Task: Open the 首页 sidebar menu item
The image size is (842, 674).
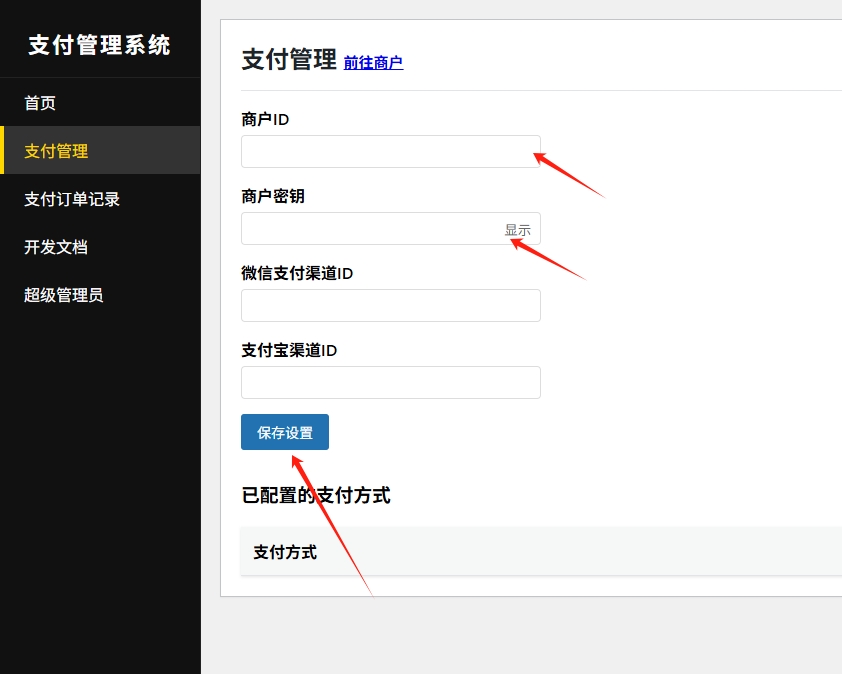Action: coord(40,103)
